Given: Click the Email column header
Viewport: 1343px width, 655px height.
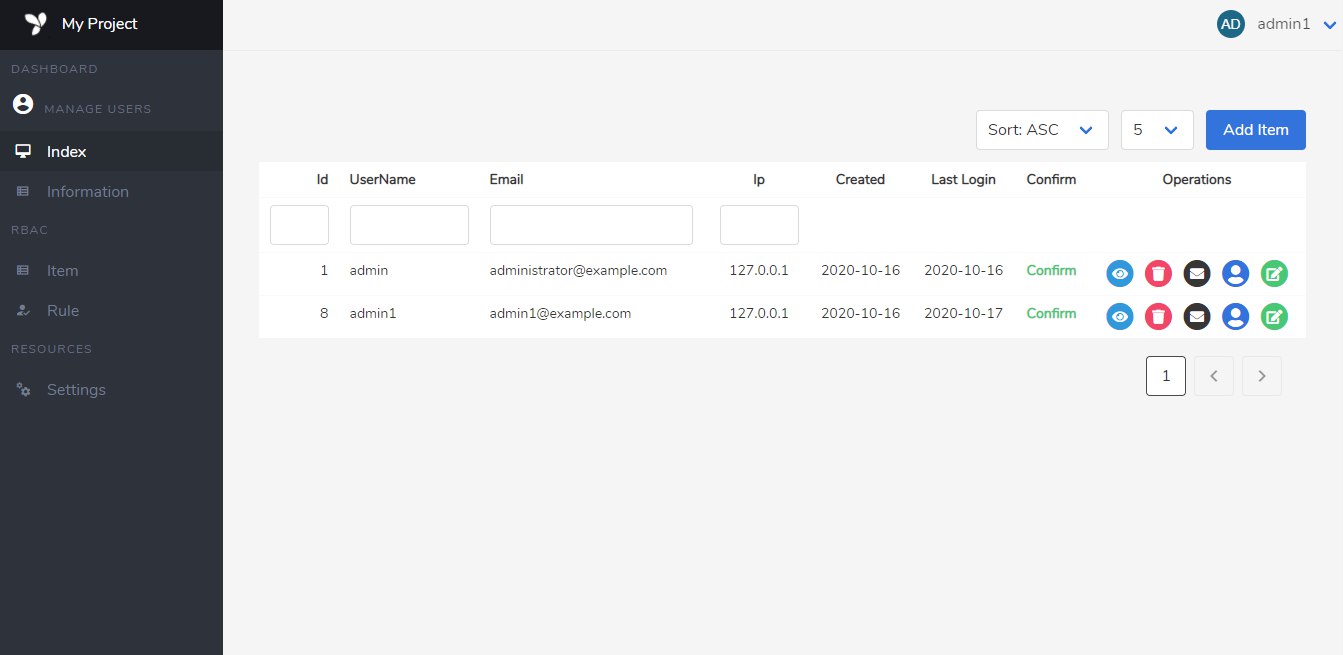Looking at the screenshot, I should pyautogui.click(x=507, y=180).
